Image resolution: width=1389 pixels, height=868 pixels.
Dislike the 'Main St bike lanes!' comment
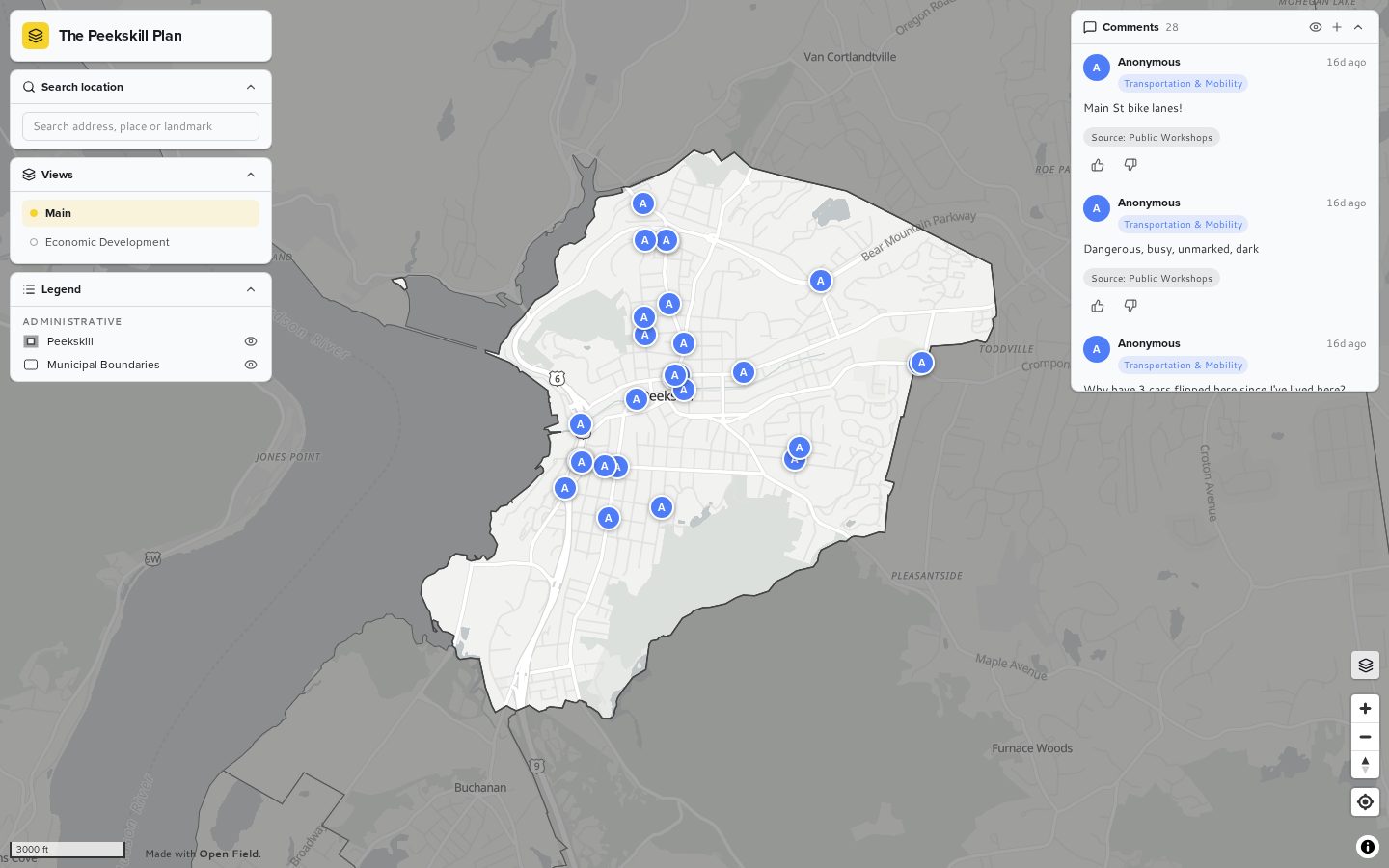pyautogui.click(x=1130, y=165)
